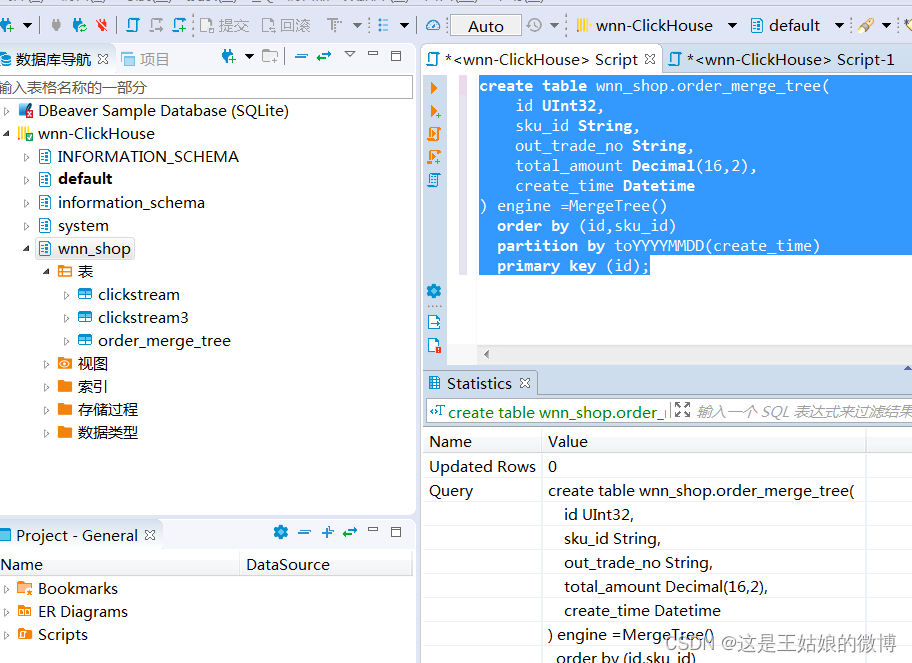Open SQL editor settings gear icon
Screen dimensions: 912x663
pyautogui.click(x=433, y=290)
